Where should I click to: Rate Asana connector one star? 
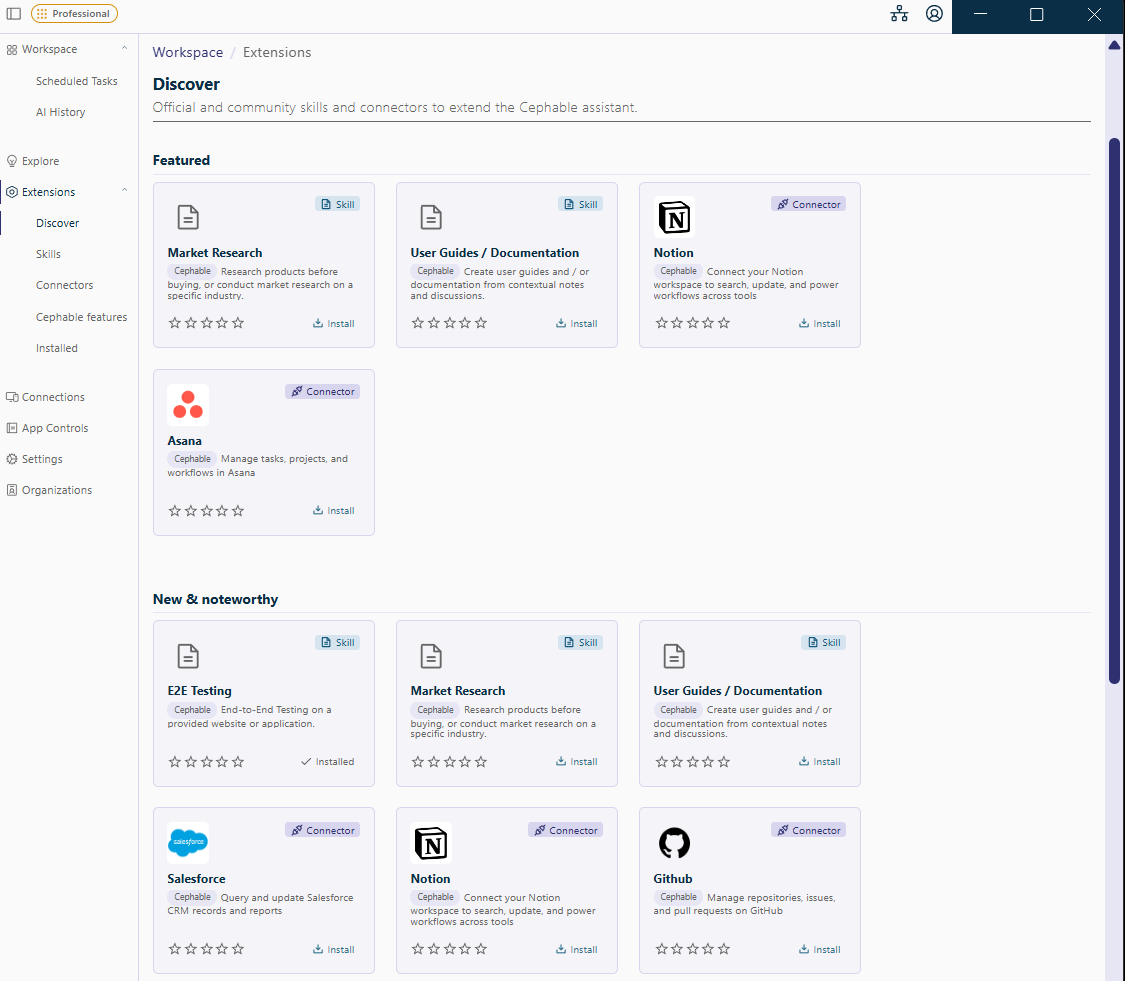tap(174, 511)
